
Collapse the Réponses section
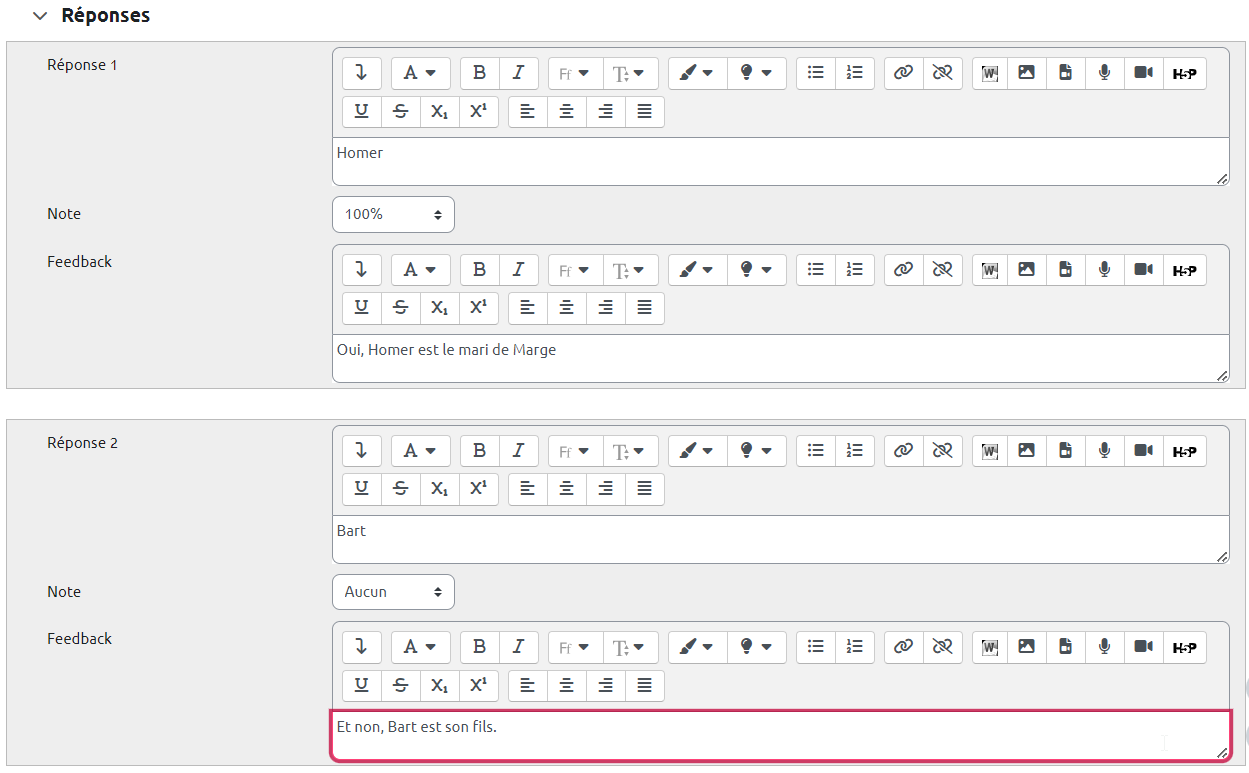(x=40, y=16)
